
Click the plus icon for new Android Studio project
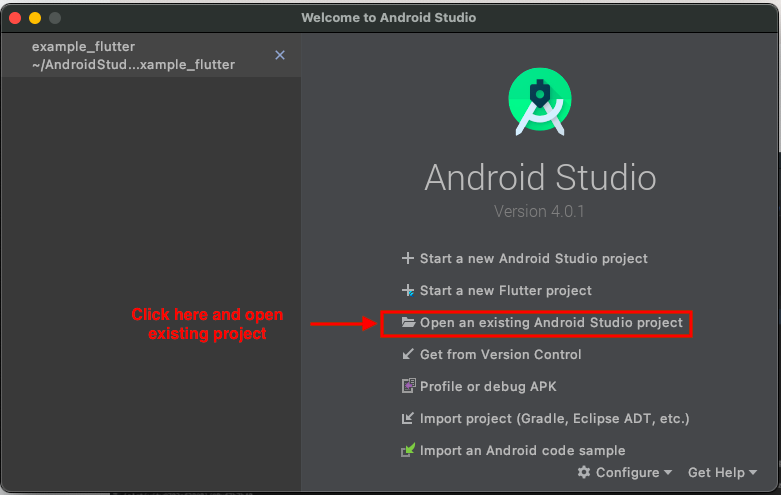(x=407, y=258)
